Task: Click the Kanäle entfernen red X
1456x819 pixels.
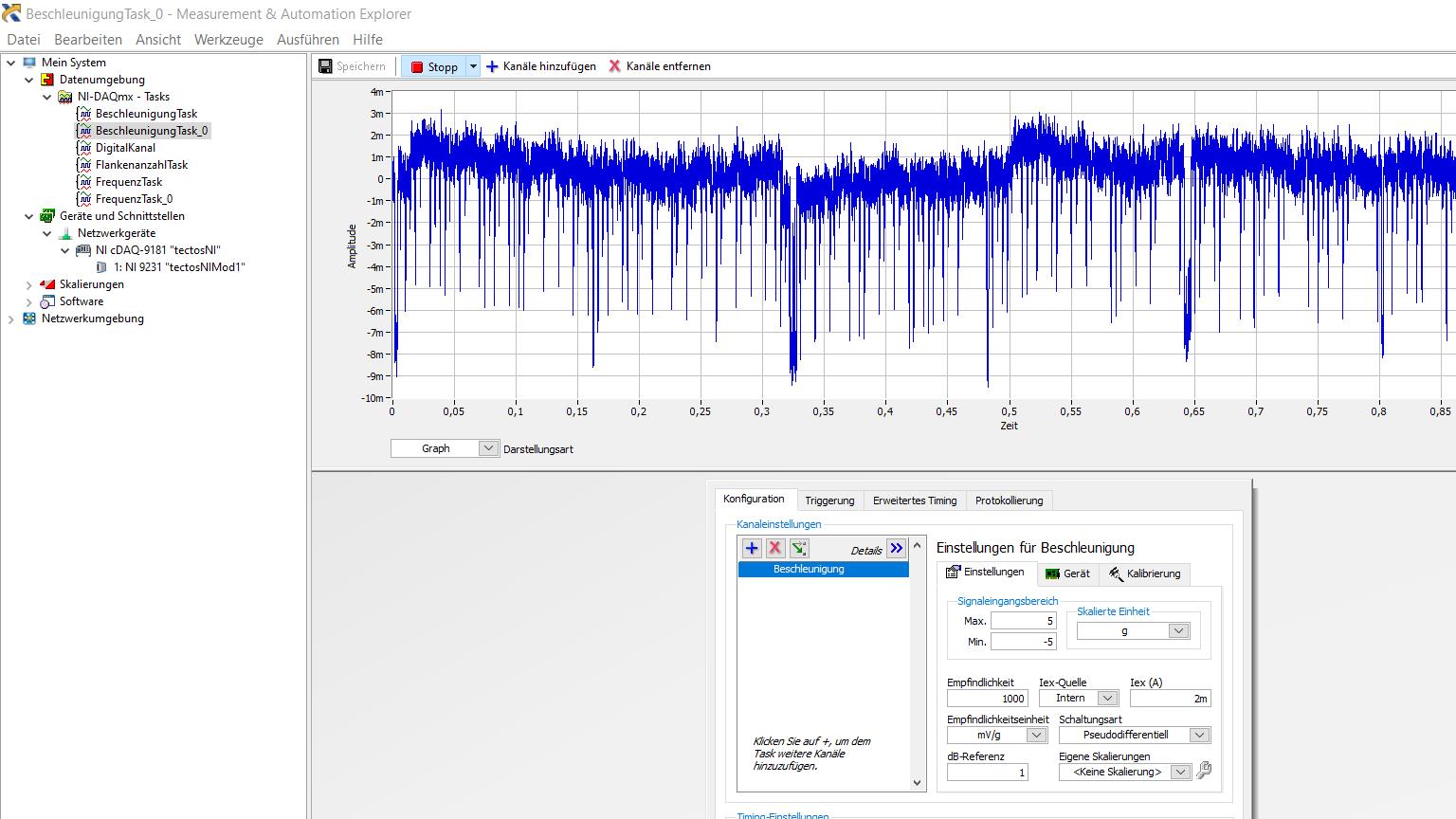Action: (x=614, y=66)
